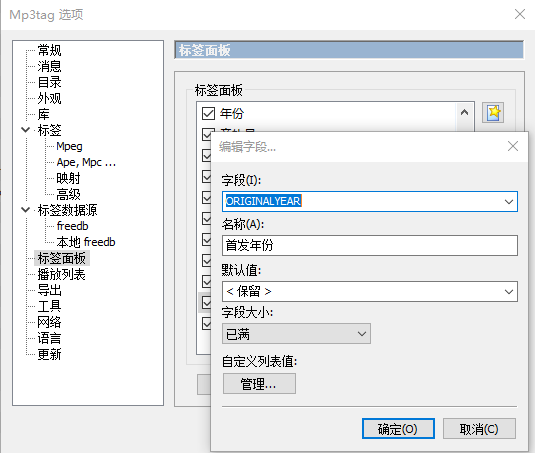Select 映射 tree item
The height and width of the screenshot is (453, 535).
pyautogui.click(x=68, y=178)
